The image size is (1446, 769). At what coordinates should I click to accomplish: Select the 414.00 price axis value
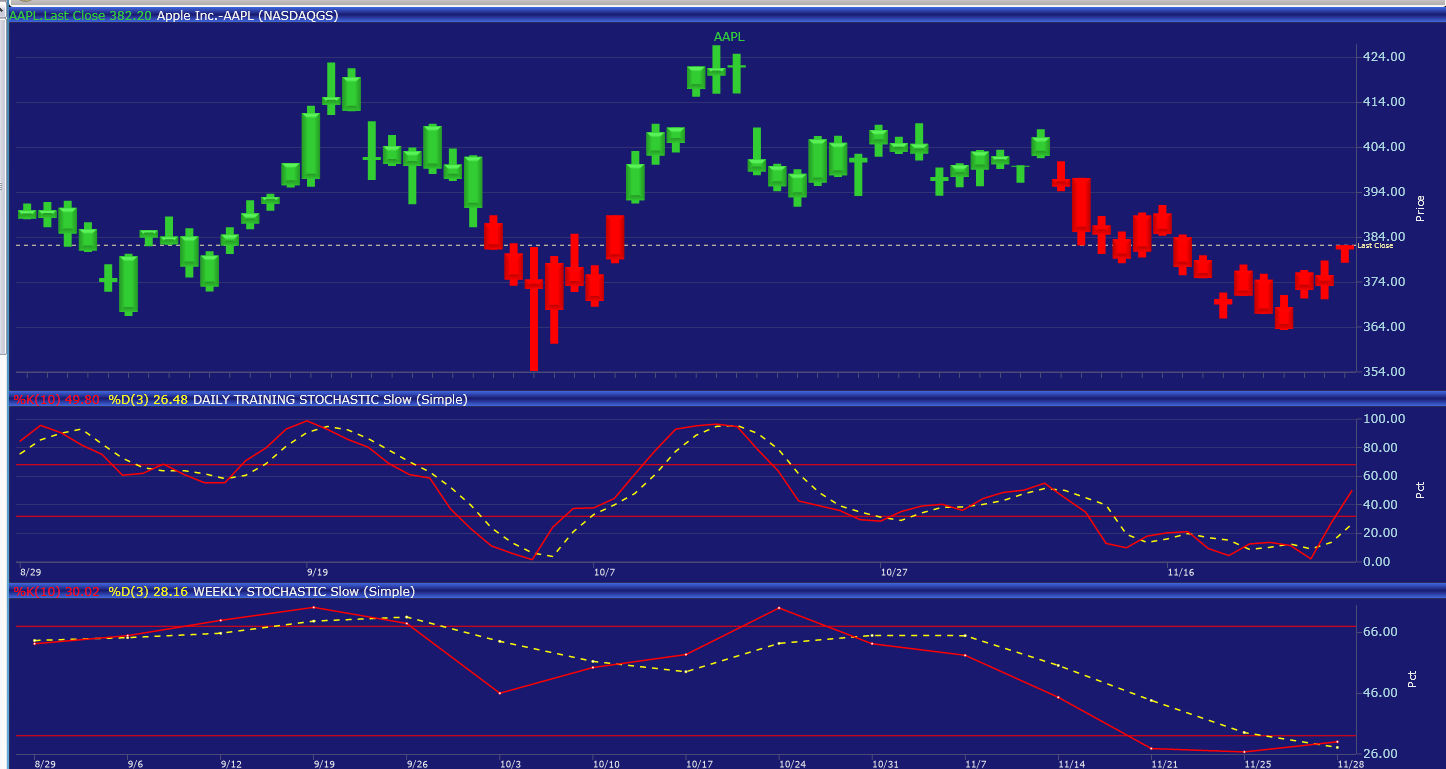1385,102
